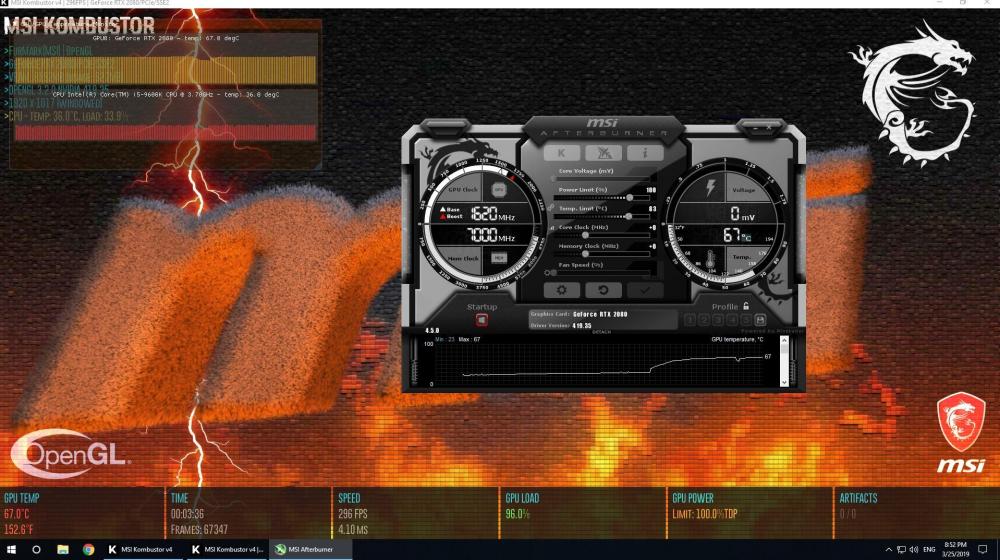
Task: Open Cortana search circle on taskbar
Action: click(36, 549)
